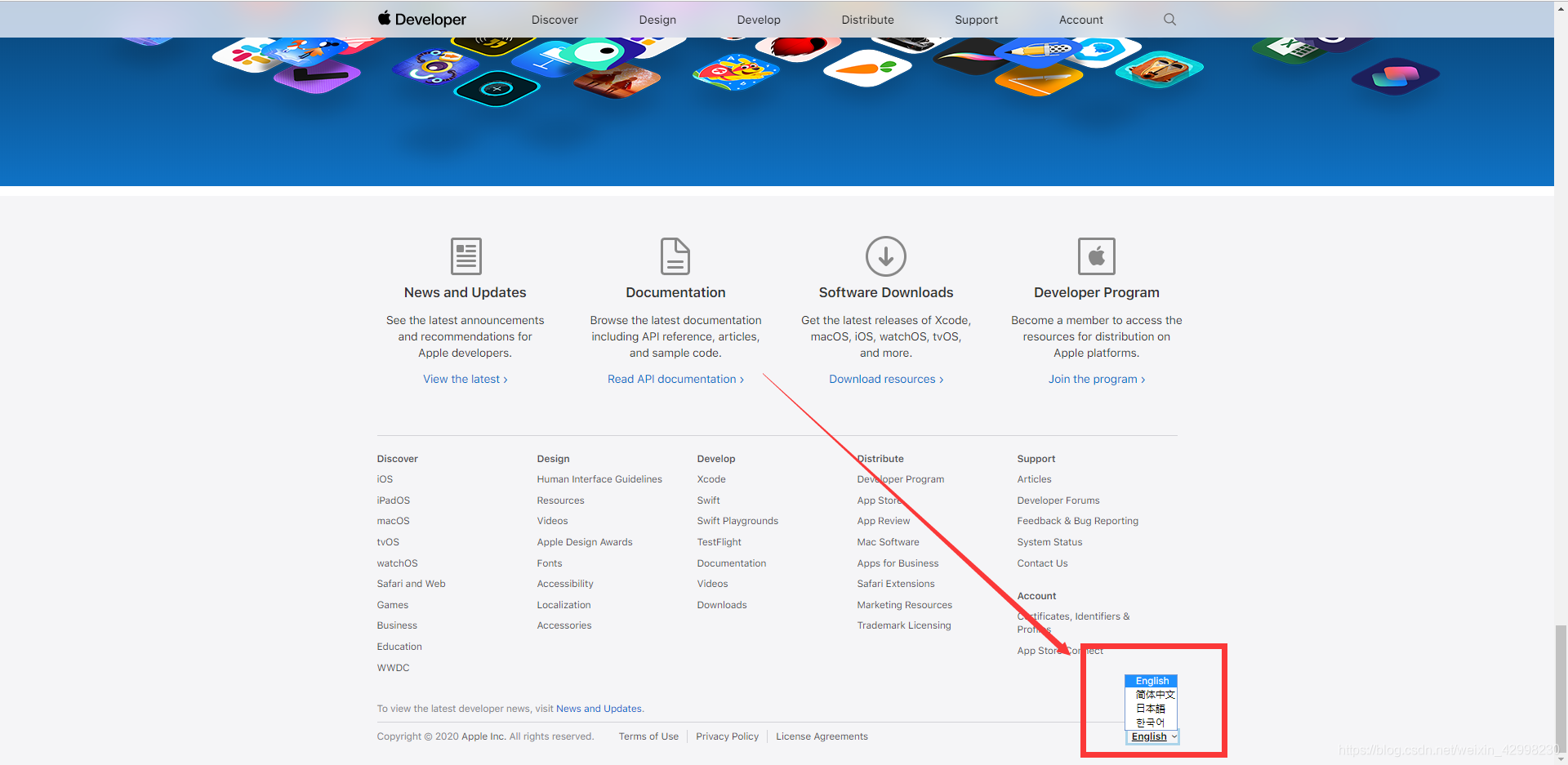Image resolution: width=1568 pixels, height=765 pixels.
Task: Open Read API documentation link
Action: (x=675, y=379)
